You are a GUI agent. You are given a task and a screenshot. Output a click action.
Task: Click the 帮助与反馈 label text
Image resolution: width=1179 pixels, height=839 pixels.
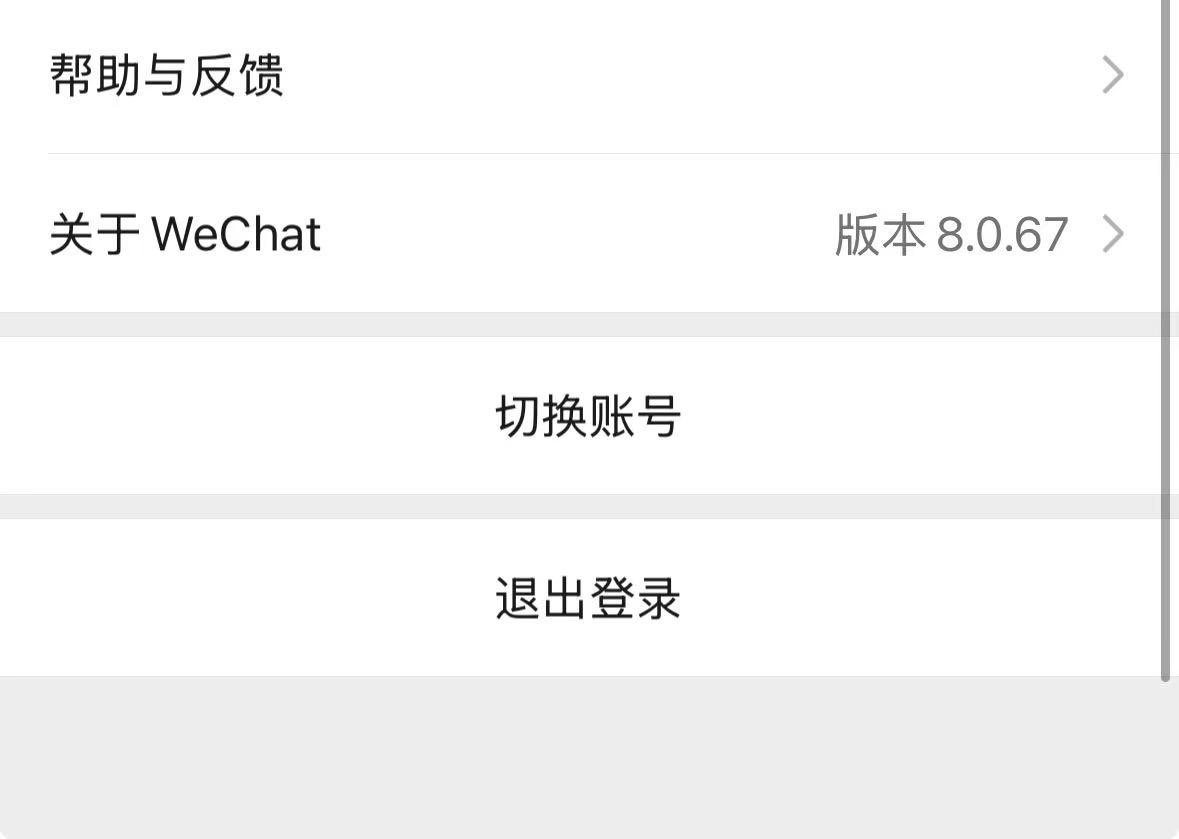coord(167,76)
